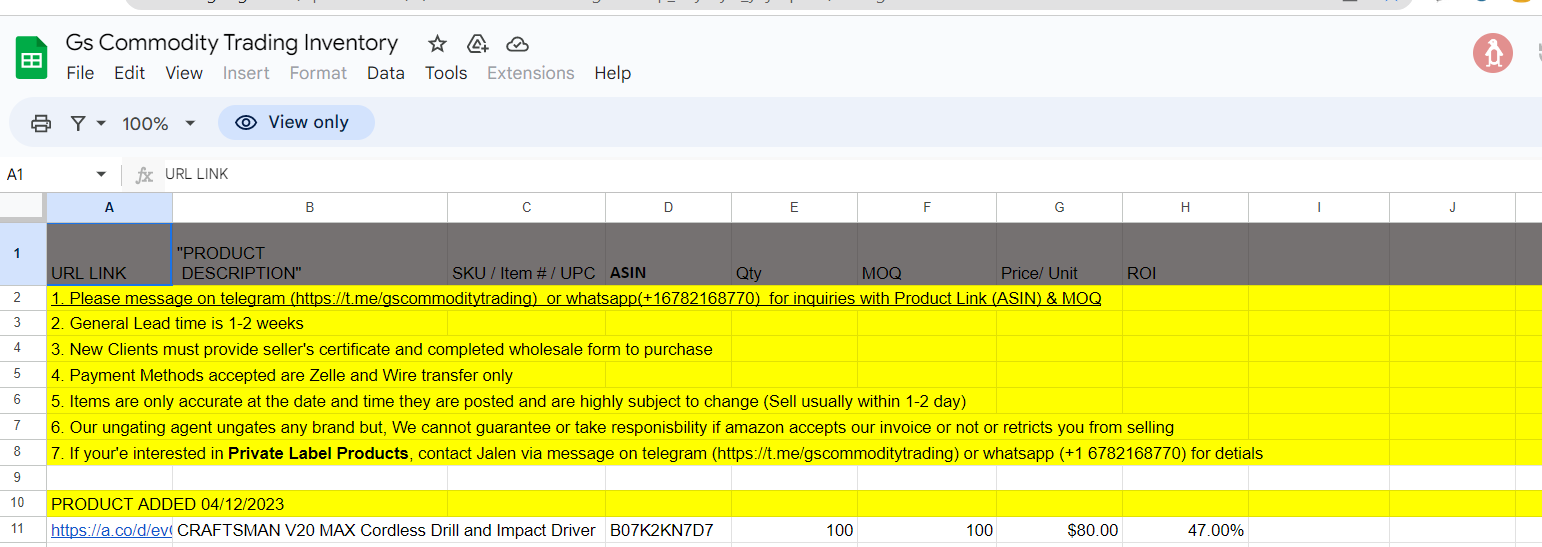Image resolution: width=1542 pixels, height=547 pixels.
Task: Select column C header
Action: 527,207
